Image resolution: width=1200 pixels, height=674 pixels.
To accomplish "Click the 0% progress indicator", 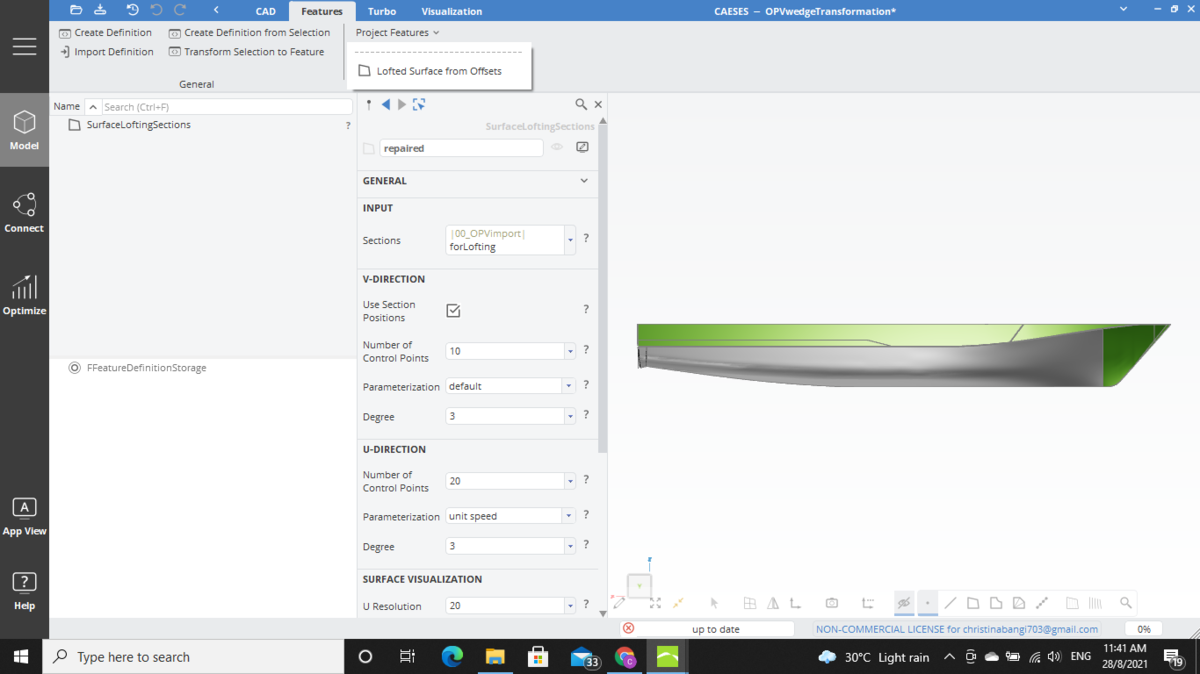I will [1143, 629].
